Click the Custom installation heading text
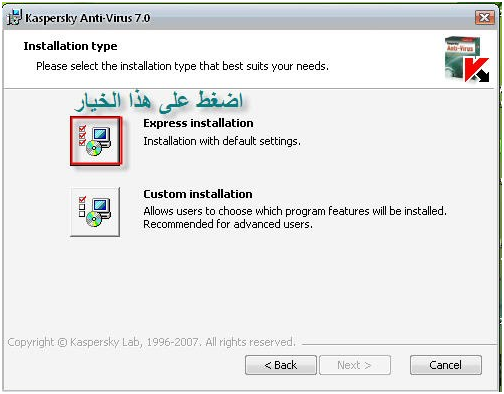This screenshot has width=504, height=394. coord(198,194)
